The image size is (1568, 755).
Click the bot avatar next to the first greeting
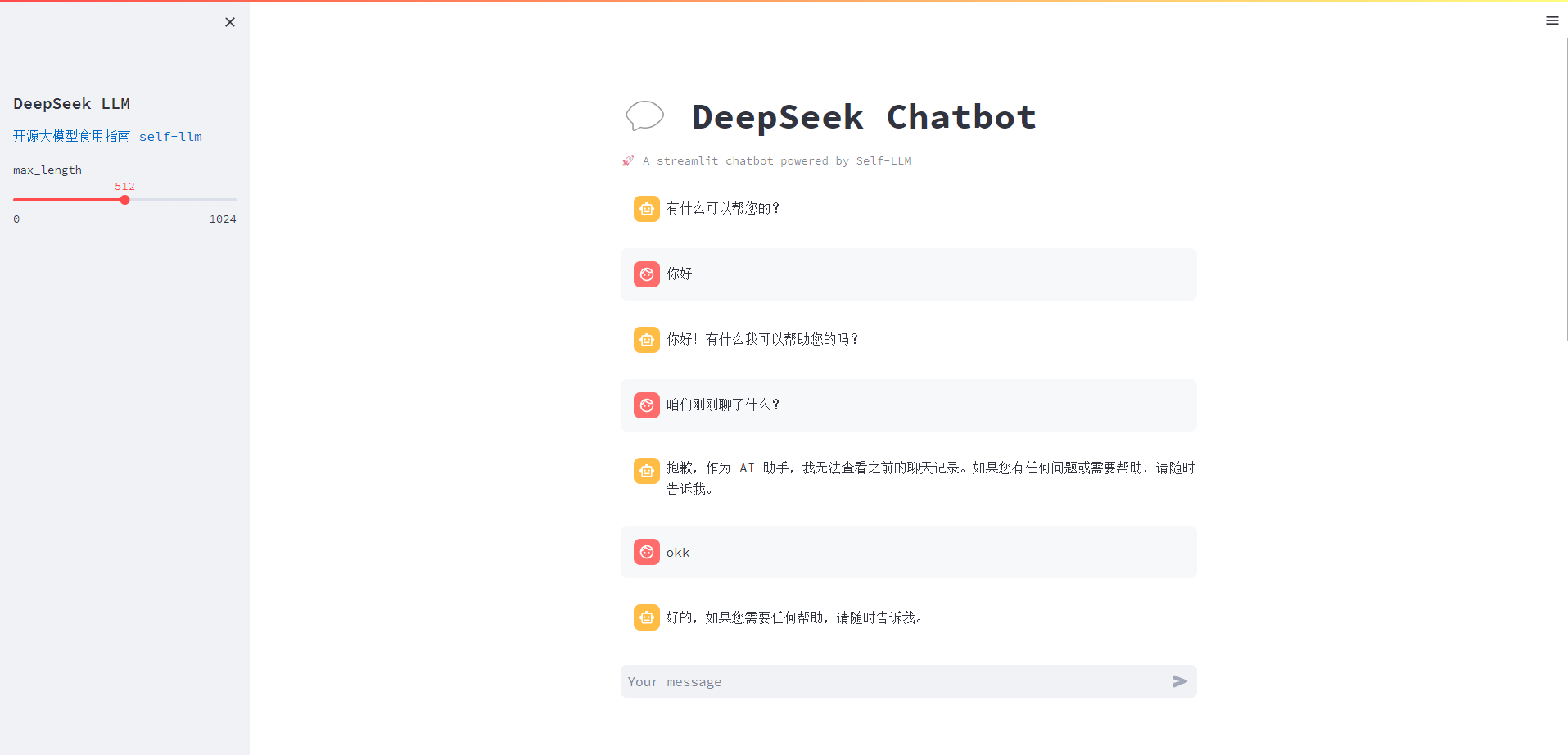[646, 209]
